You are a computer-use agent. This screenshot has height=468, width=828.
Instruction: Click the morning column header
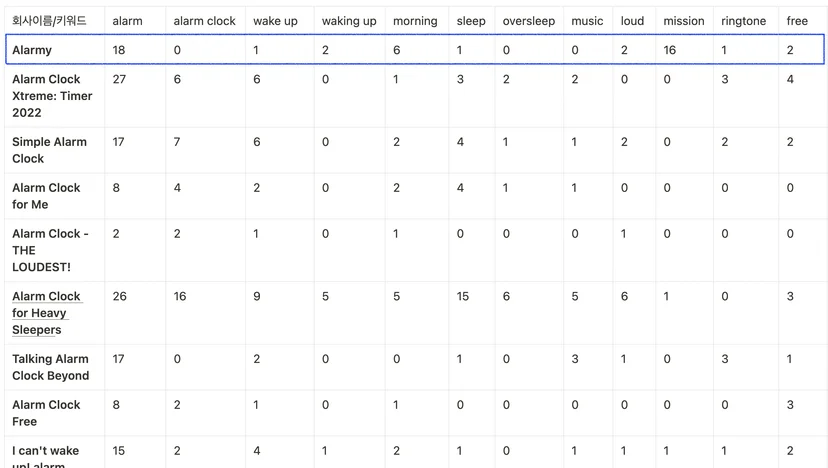pos(417,21)
